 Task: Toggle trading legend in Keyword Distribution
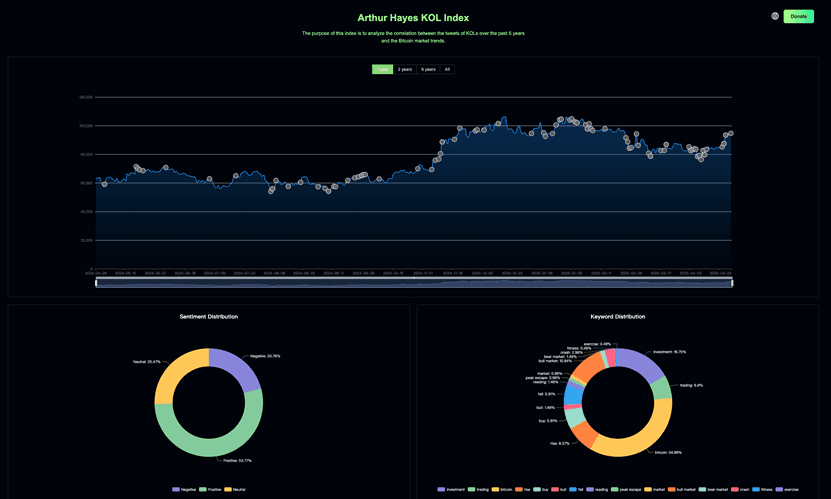[x=479, y=489]
